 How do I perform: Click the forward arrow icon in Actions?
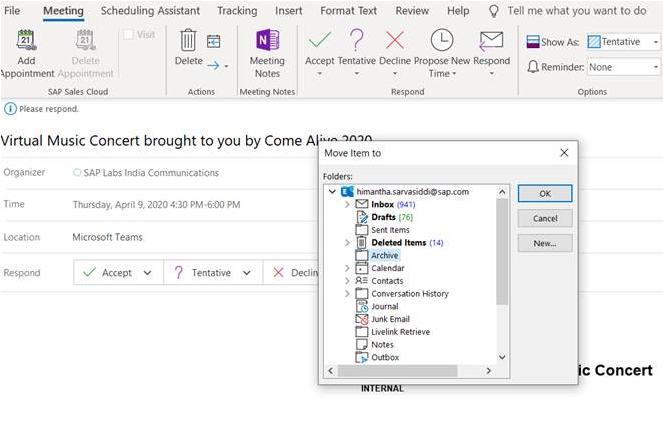[x=214, y=66]
